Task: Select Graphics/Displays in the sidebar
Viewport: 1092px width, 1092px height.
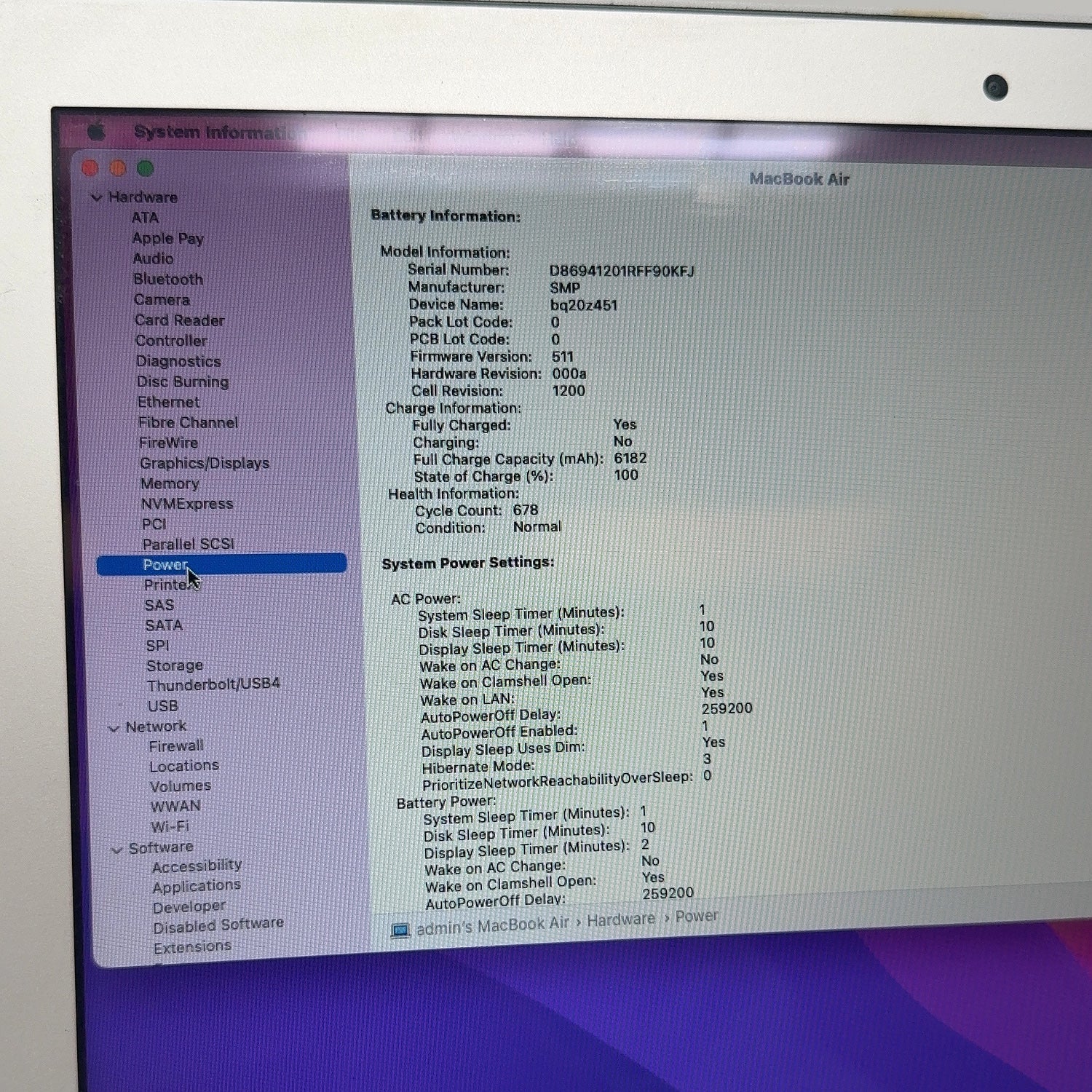Action: (x=205, y=463)
